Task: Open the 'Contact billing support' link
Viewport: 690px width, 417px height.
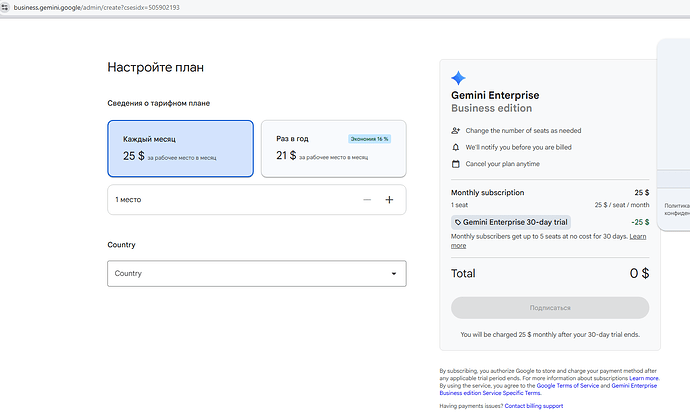Action: [x=534, y=406]
